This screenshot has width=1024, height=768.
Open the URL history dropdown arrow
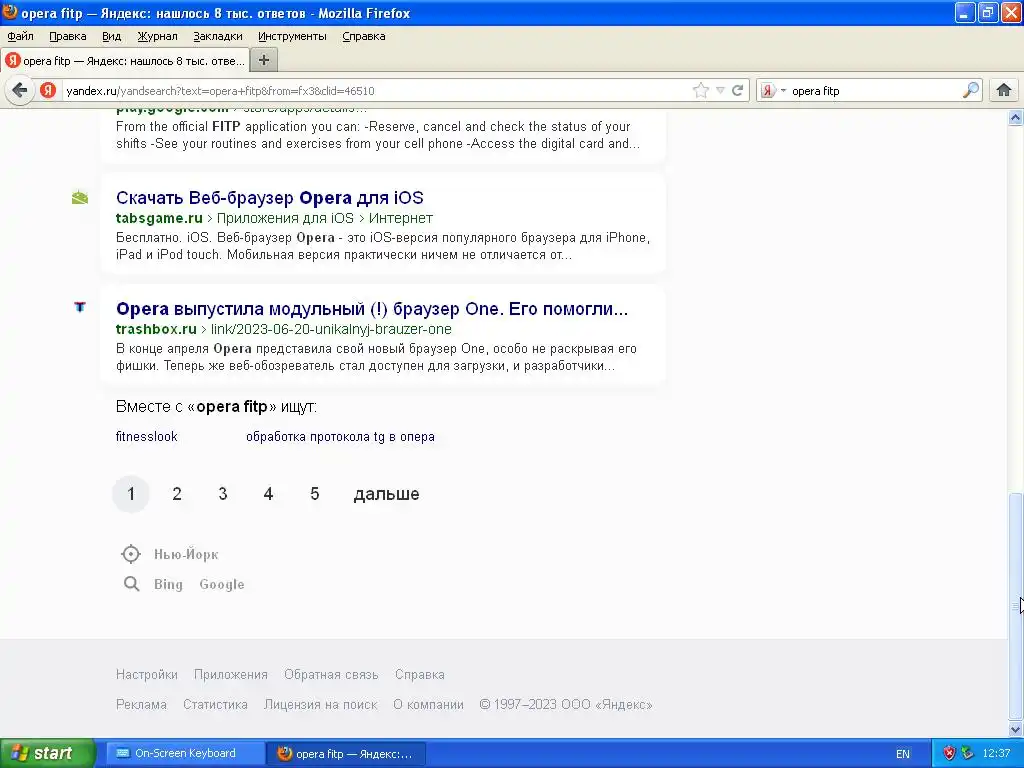coord(720,90)
